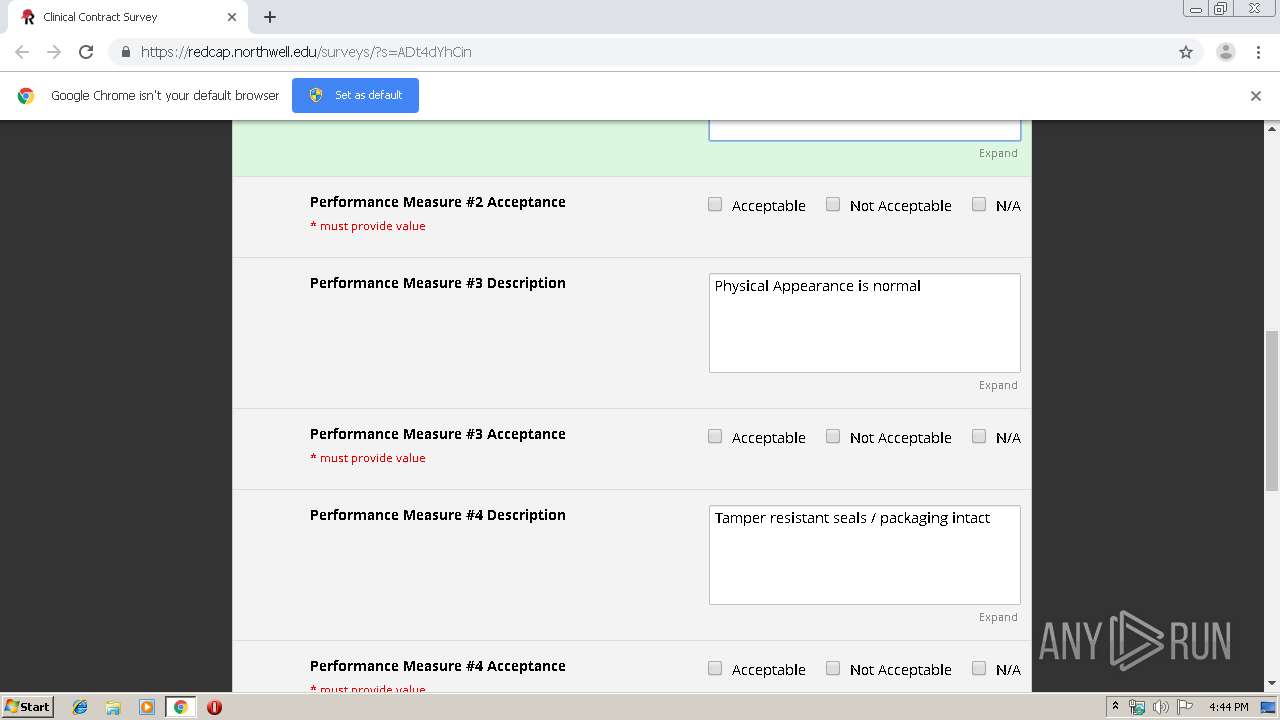Click the browser forward arrow
Image resolution: width=1280 pixels, height=720 pixels.
coord(54,52)
